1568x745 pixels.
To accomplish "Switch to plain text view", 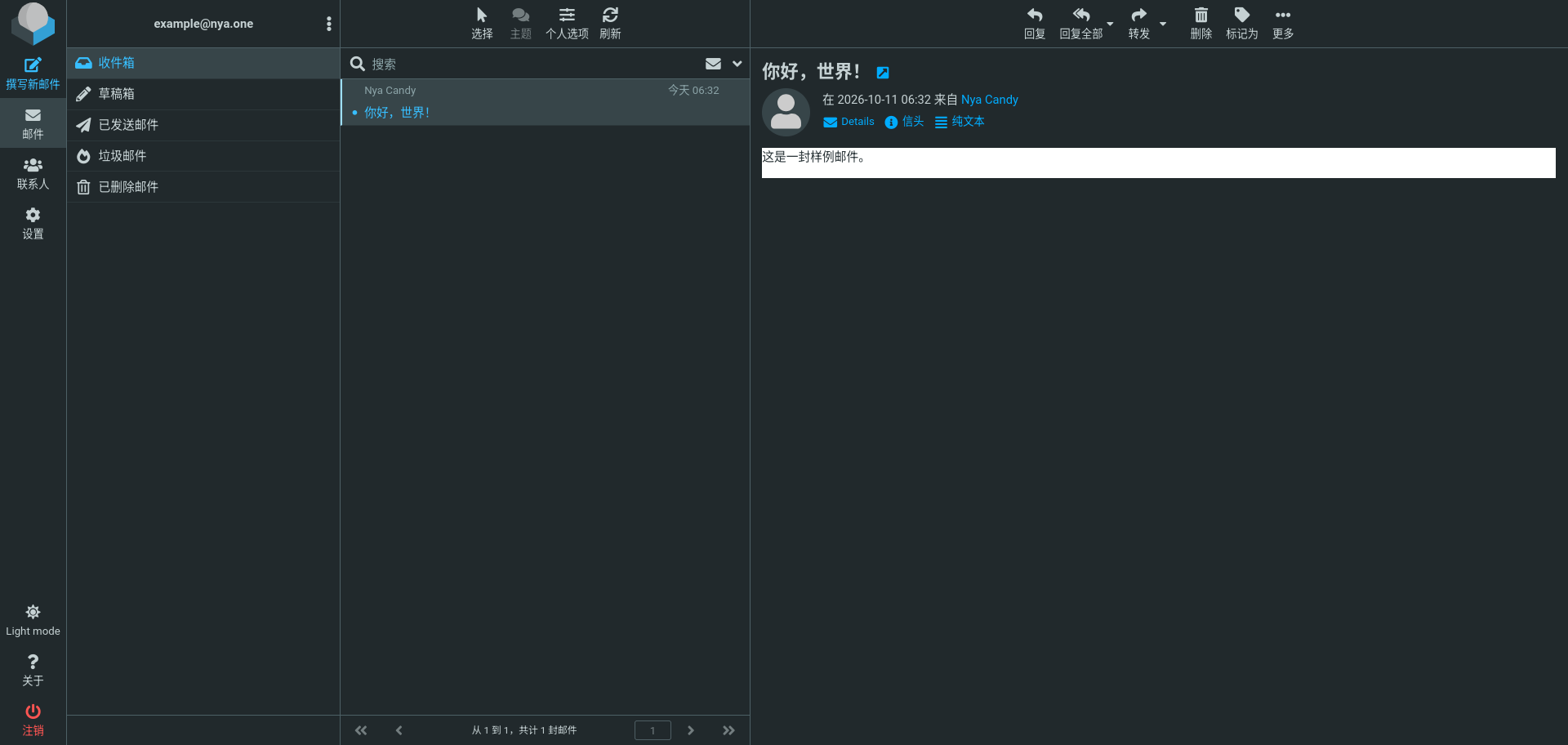I will point(960,122).
